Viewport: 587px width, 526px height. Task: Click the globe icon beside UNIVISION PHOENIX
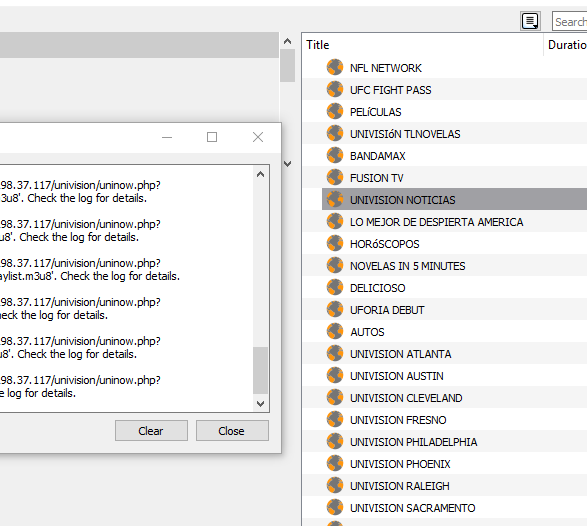(x=335, y=463)
